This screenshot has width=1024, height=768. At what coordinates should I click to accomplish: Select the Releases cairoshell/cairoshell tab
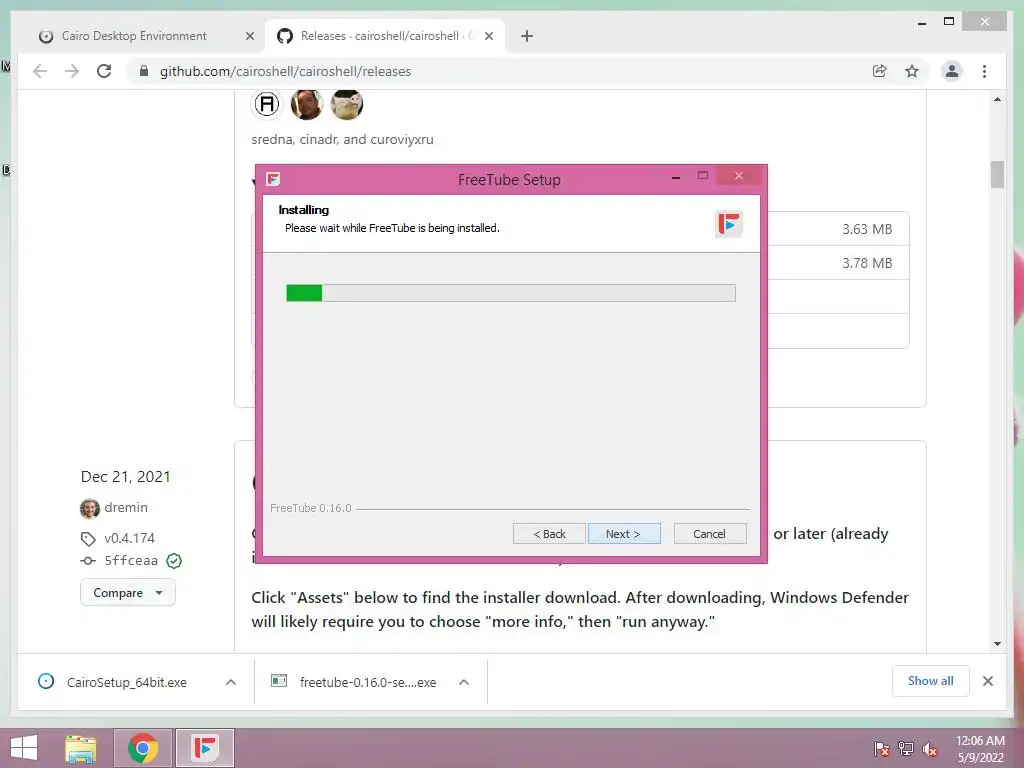tap(385, 36)
